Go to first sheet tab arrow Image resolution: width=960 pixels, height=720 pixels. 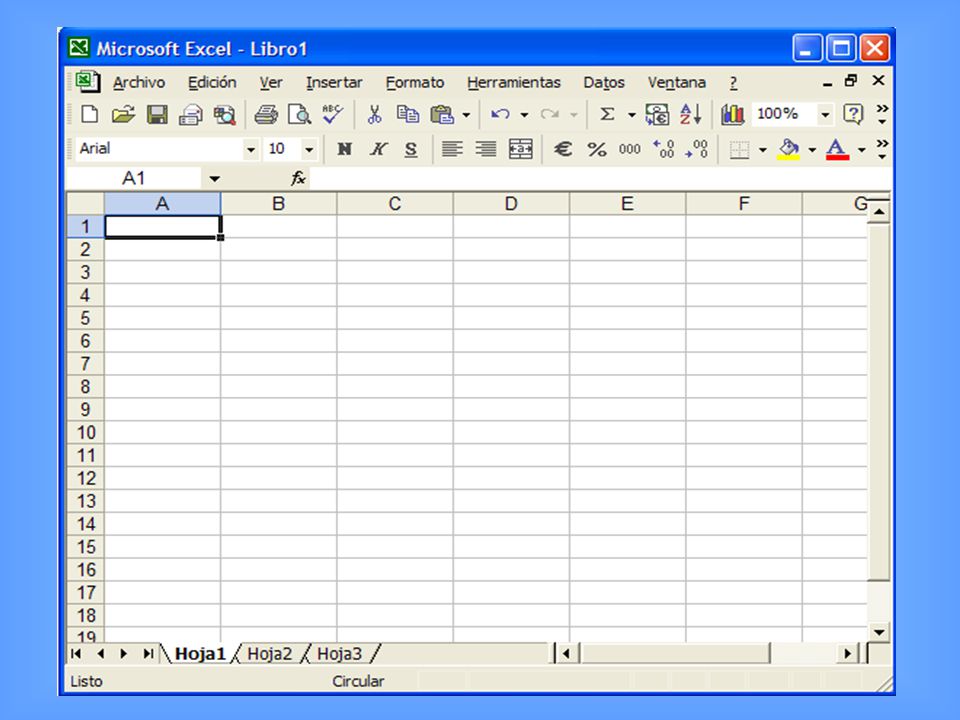coord(76,654)
